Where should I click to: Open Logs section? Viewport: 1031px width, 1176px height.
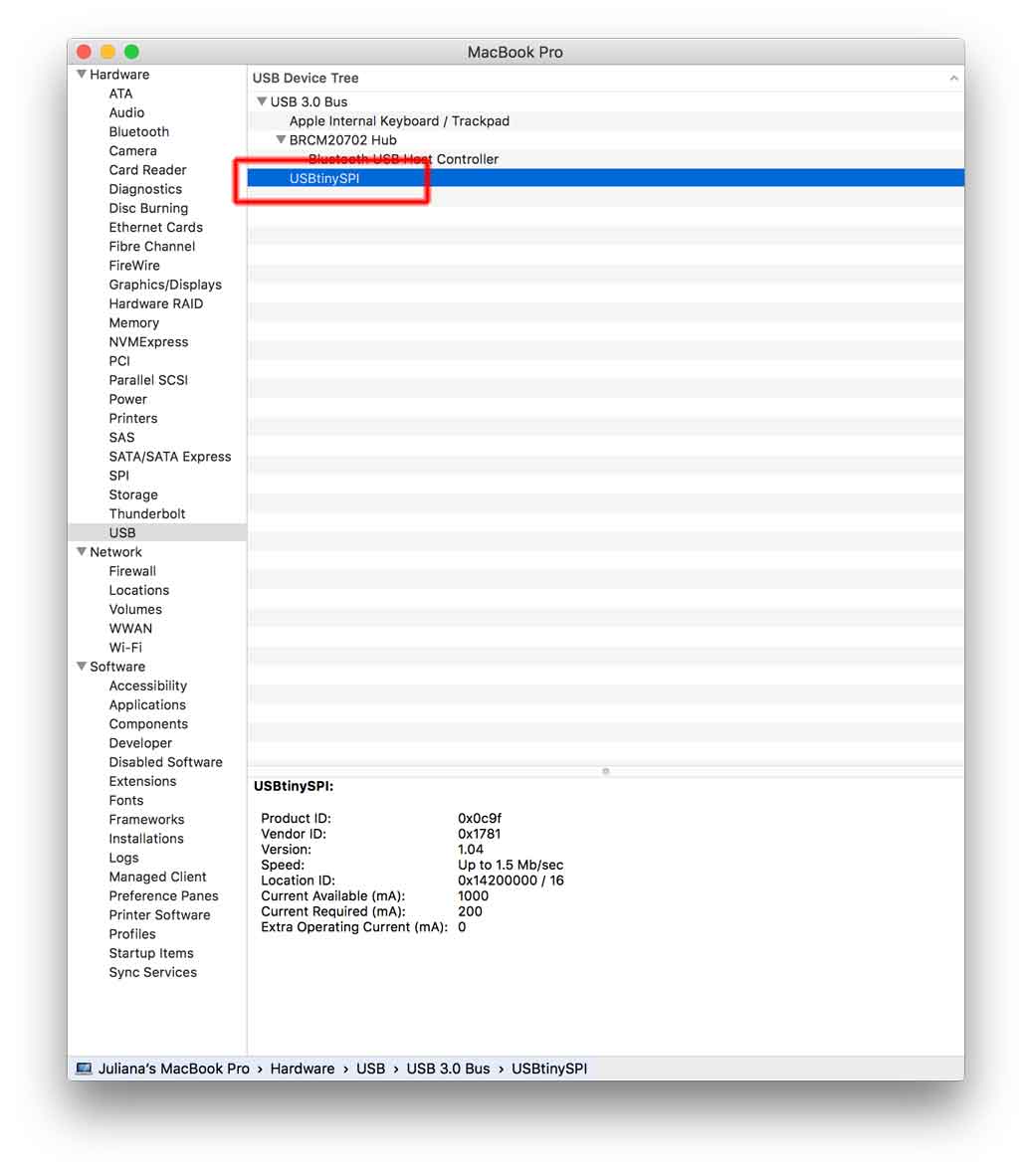tap(123, 858)
